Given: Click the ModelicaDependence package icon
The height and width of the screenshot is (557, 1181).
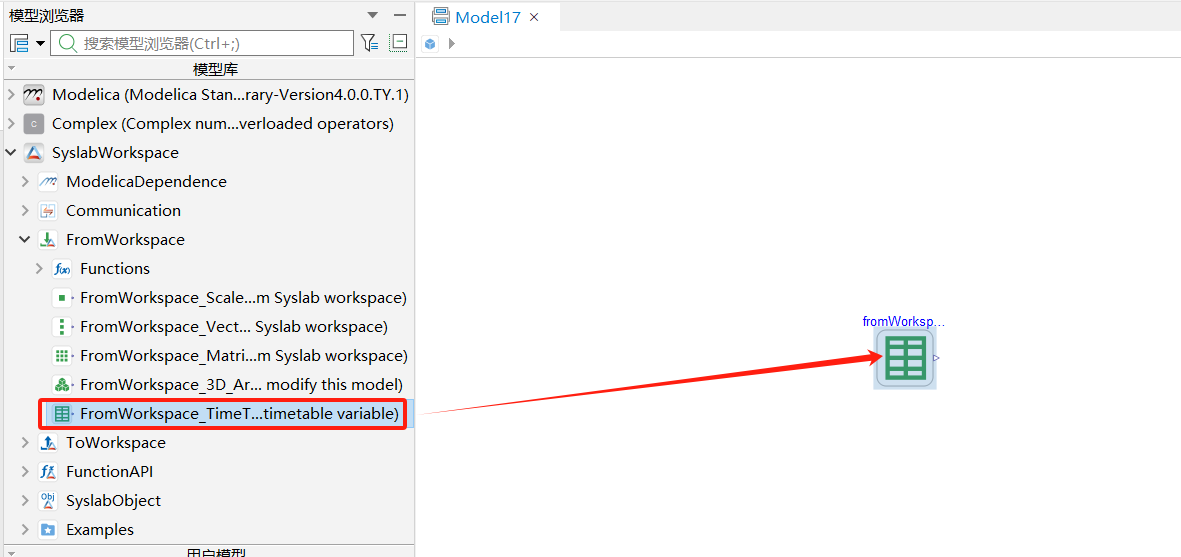Looking at the screenshot, I should (48, 181).
